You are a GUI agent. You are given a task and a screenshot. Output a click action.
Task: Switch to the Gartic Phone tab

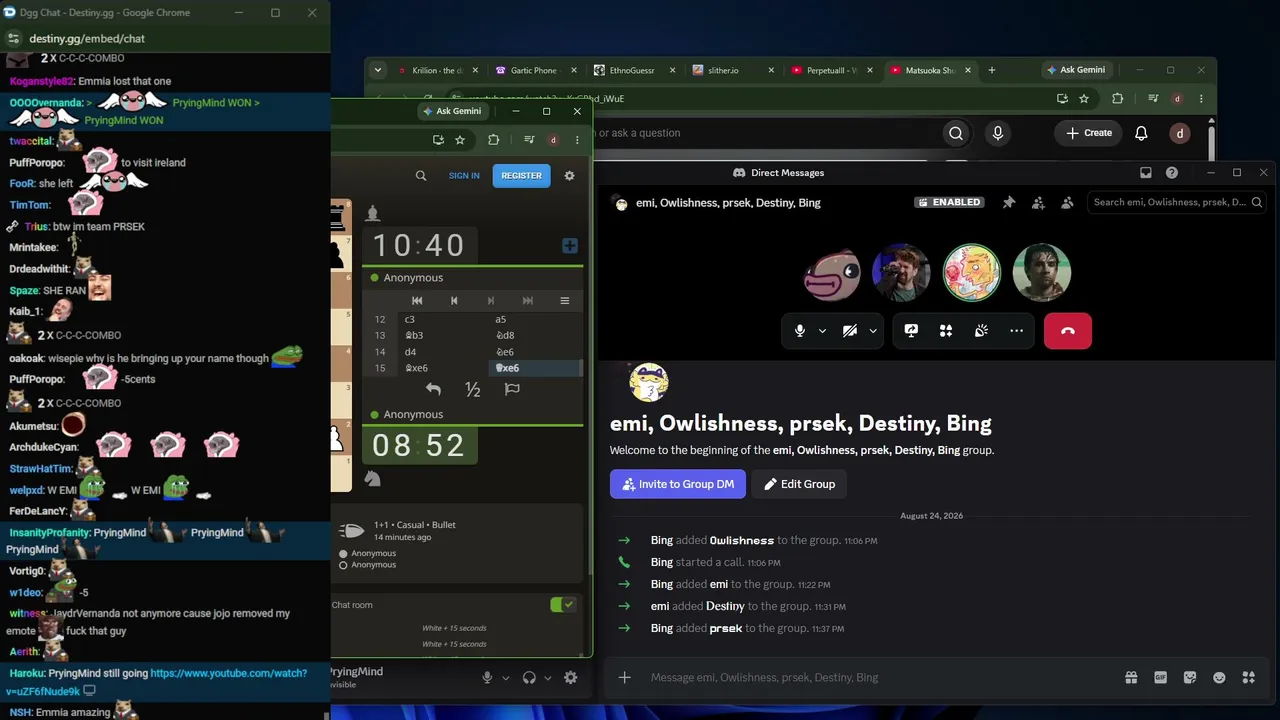pyautogui.click(x=535, y=70)
